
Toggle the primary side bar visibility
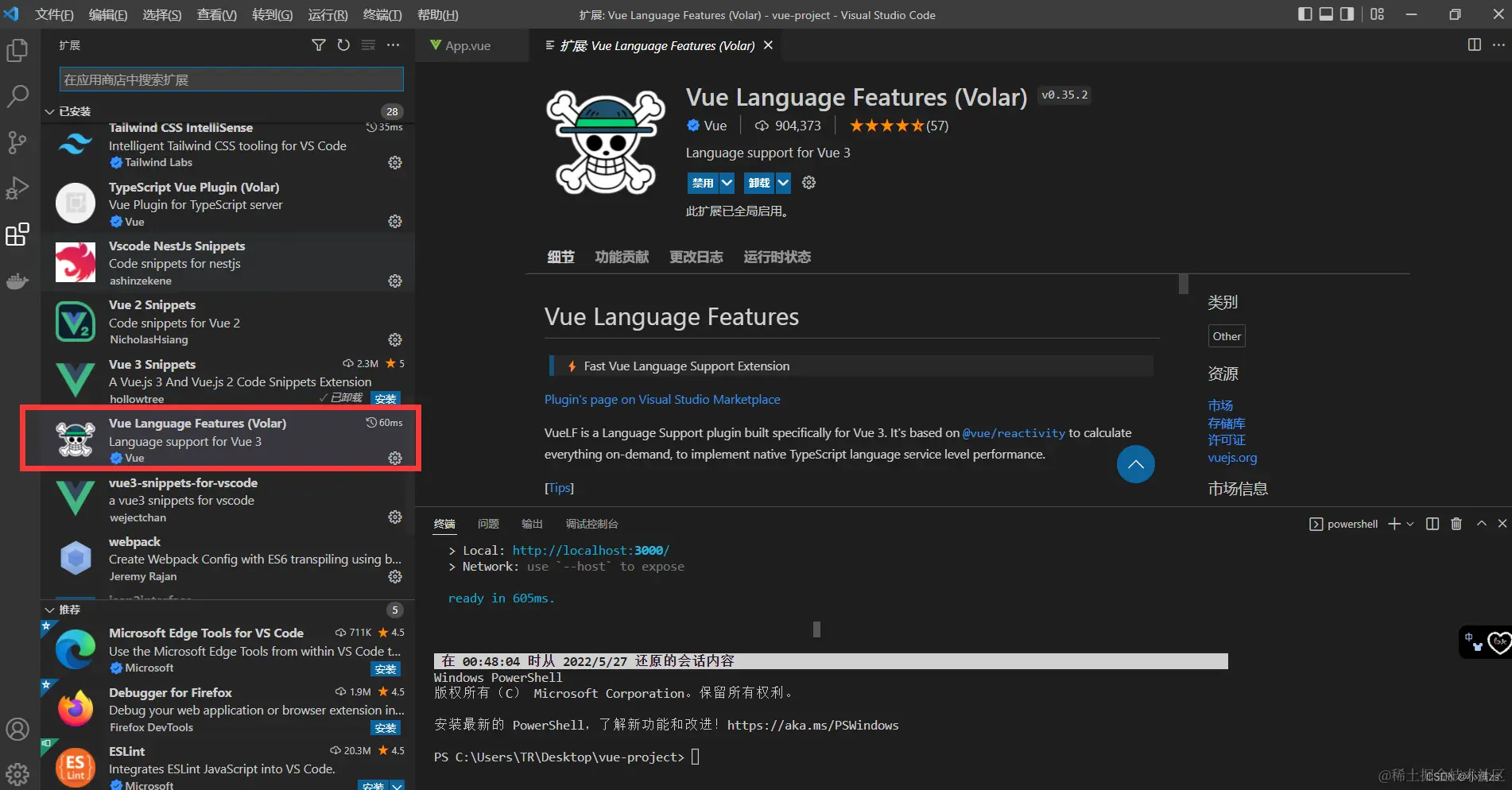1305,14
